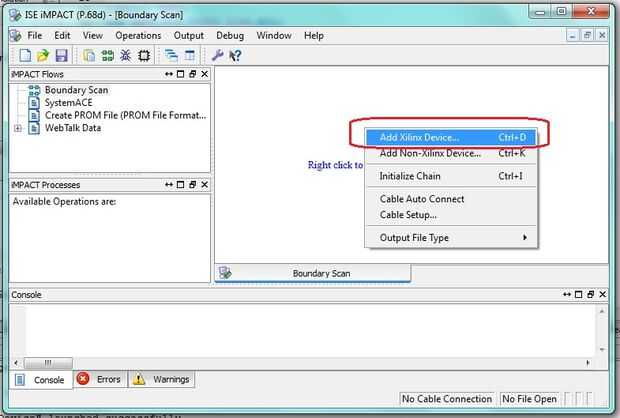Image resolution: width=620 pixels, height=418 pixels.
Task: Open the Output menu
Action: pos(189,36)
